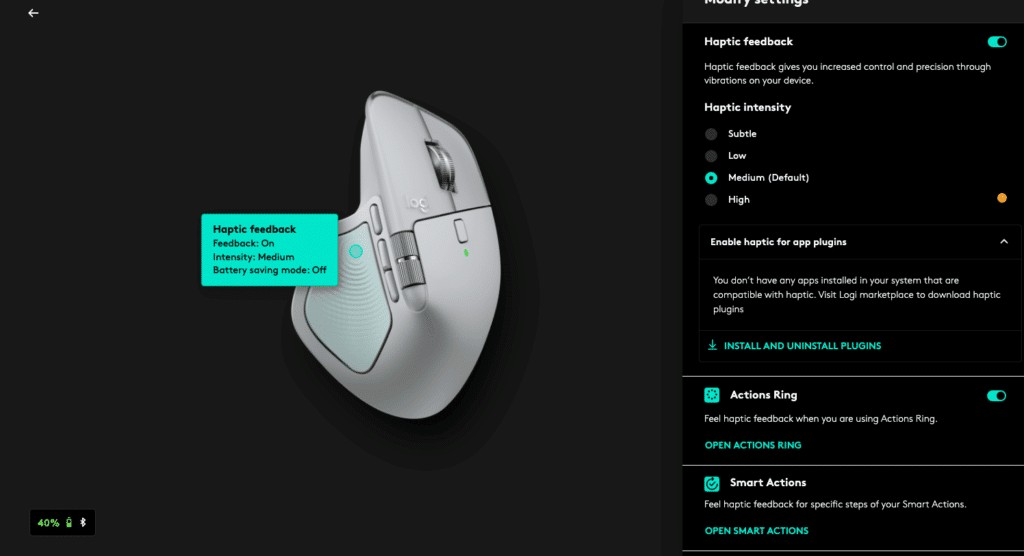Click the Bluetooth connection icon

click(x=83, y=523)
